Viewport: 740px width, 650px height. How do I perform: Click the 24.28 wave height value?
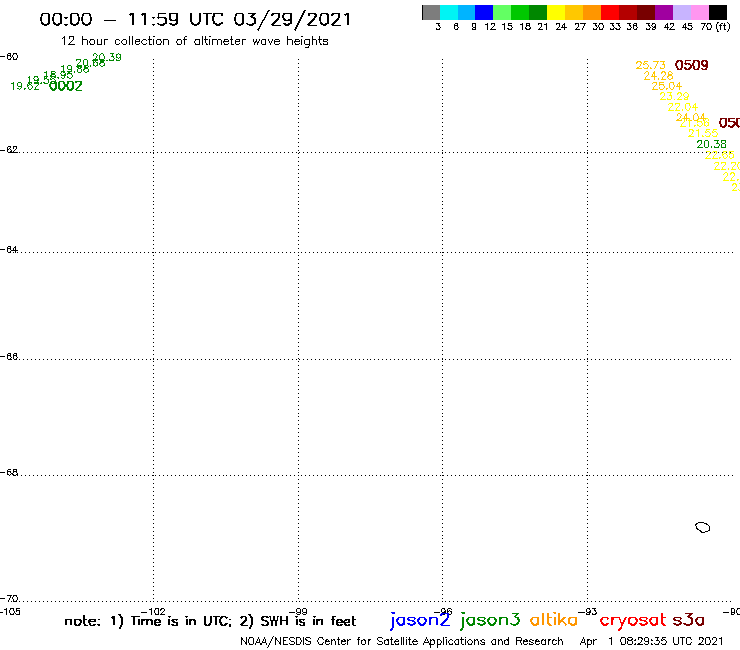tap(658, 76)
